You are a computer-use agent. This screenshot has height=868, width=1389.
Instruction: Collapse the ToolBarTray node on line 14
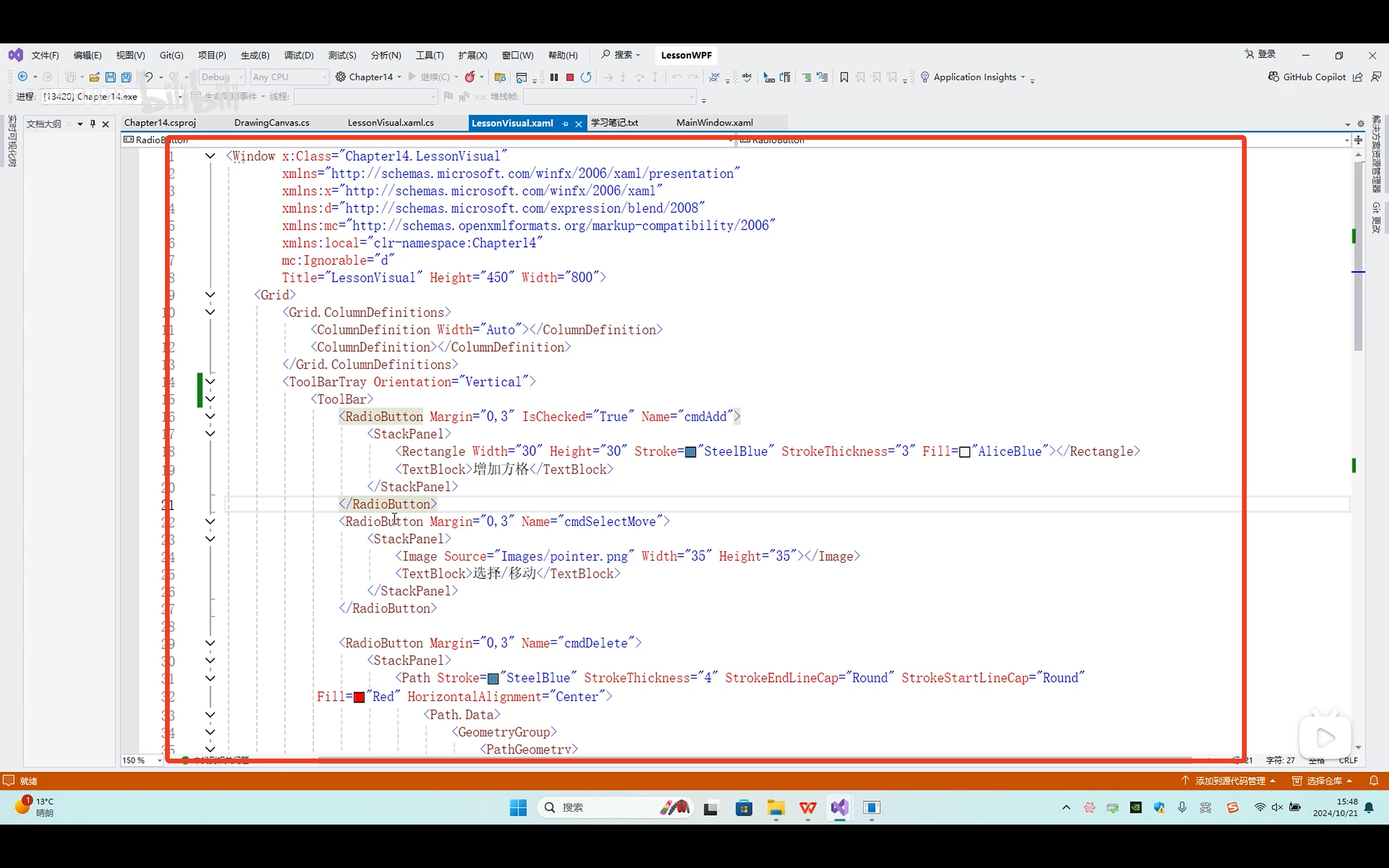tap(210, 382)
